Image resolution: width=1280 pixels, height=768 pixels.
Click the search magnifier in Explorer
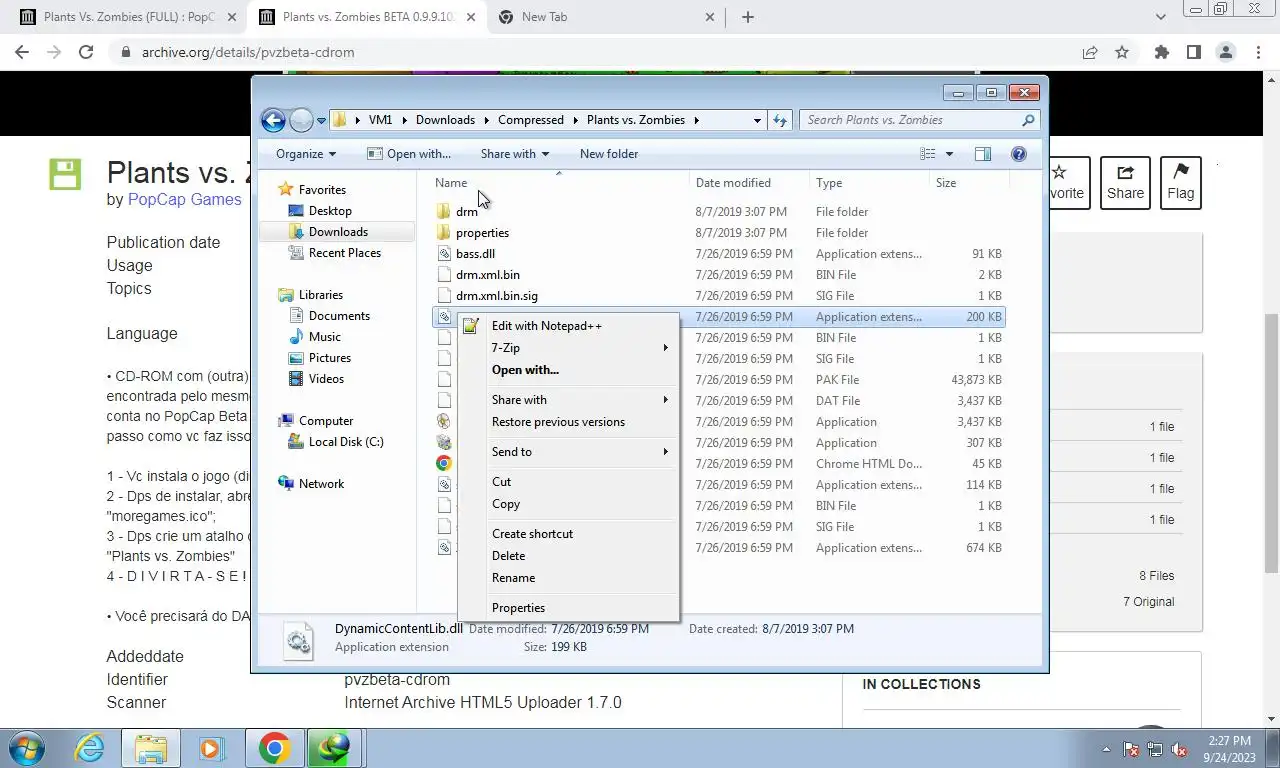click(x=1028, y=120)
